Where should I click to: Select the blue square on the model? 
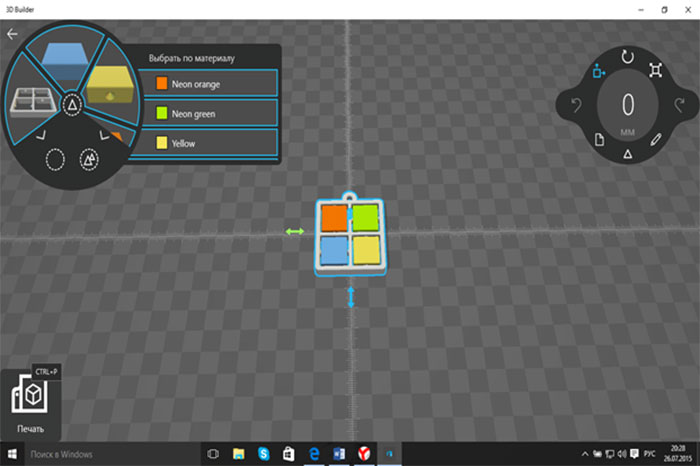pos(334,250)
